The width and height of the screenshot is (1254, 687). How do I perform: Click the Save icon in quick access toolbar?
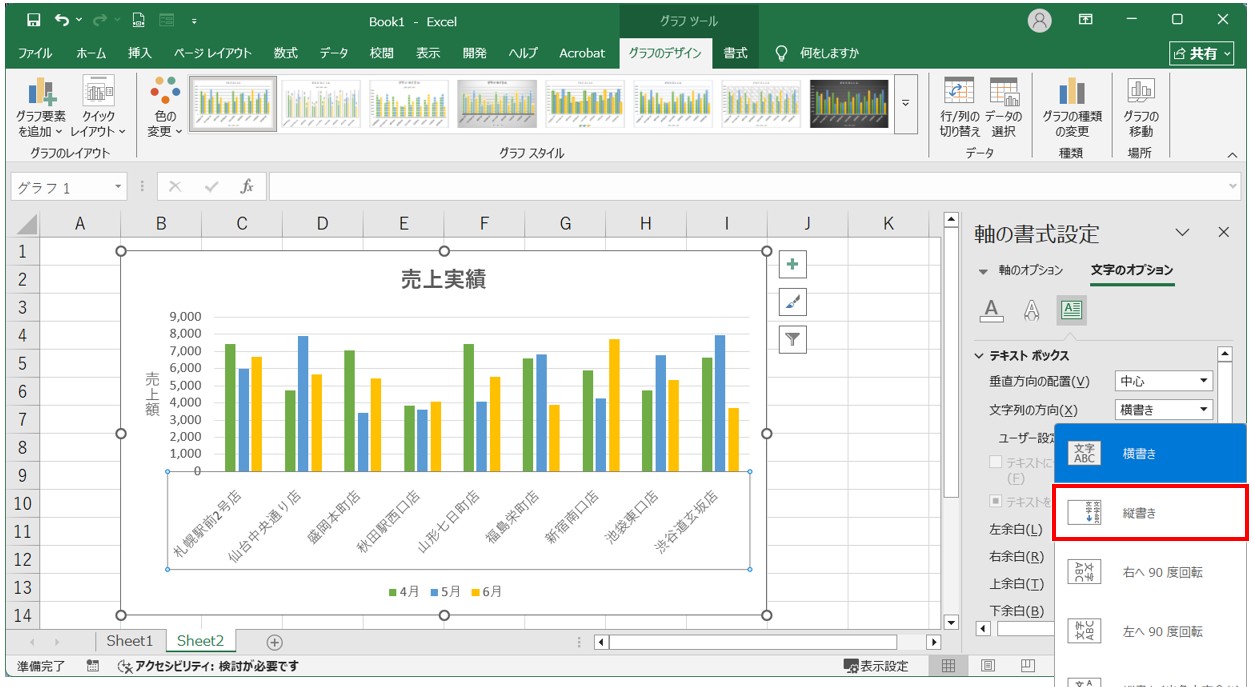click(33, 20)
